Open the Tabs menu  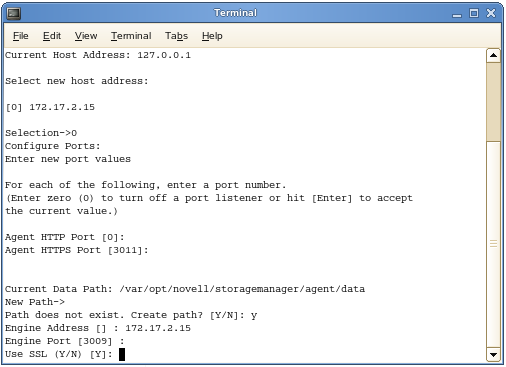tap(176, 36)
